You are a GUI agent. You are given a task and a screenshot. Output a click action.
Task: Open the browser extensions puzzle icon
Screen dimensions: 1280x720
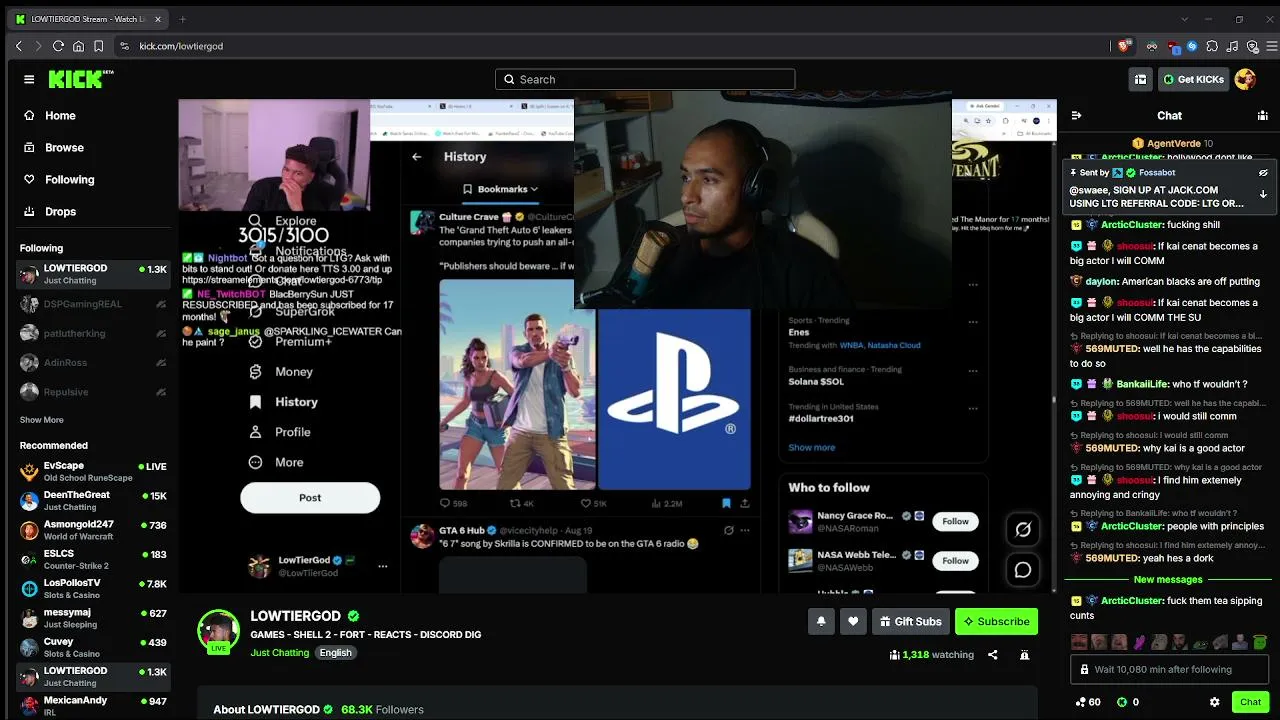coord(1212,46)
